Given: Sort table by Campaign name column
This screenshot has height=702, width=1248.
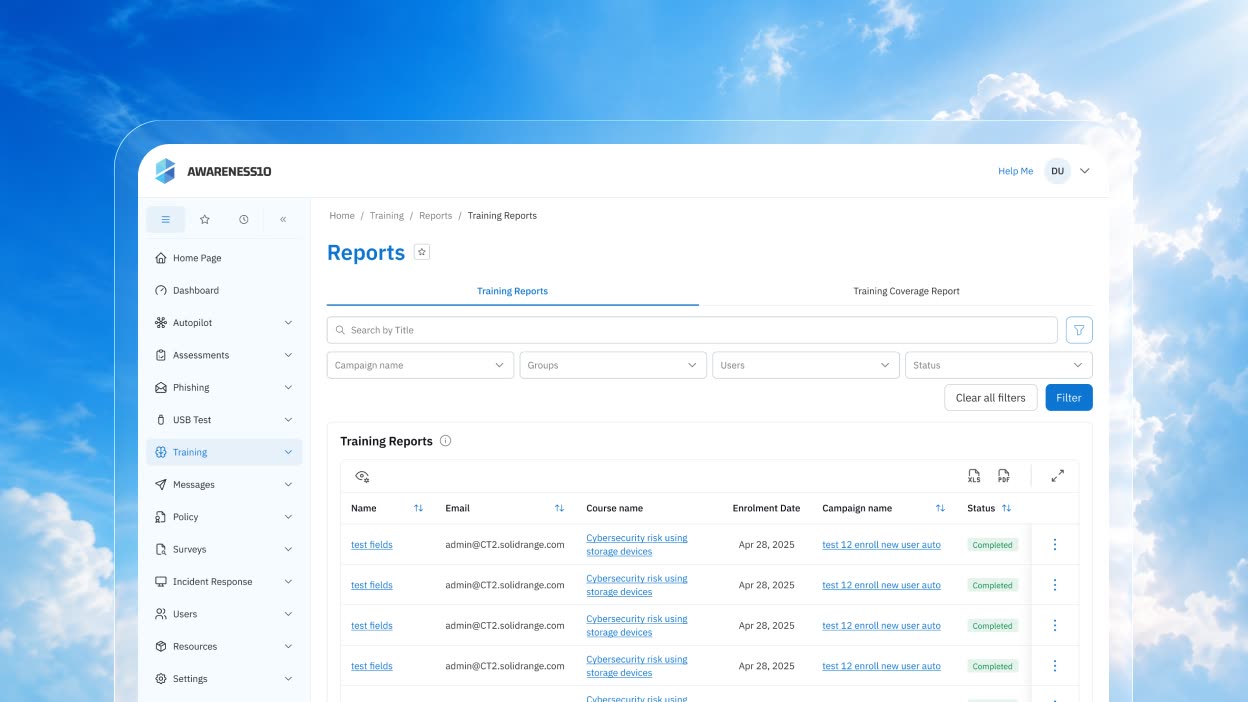Looking at the screenshot, I should [x=940, y=508].
